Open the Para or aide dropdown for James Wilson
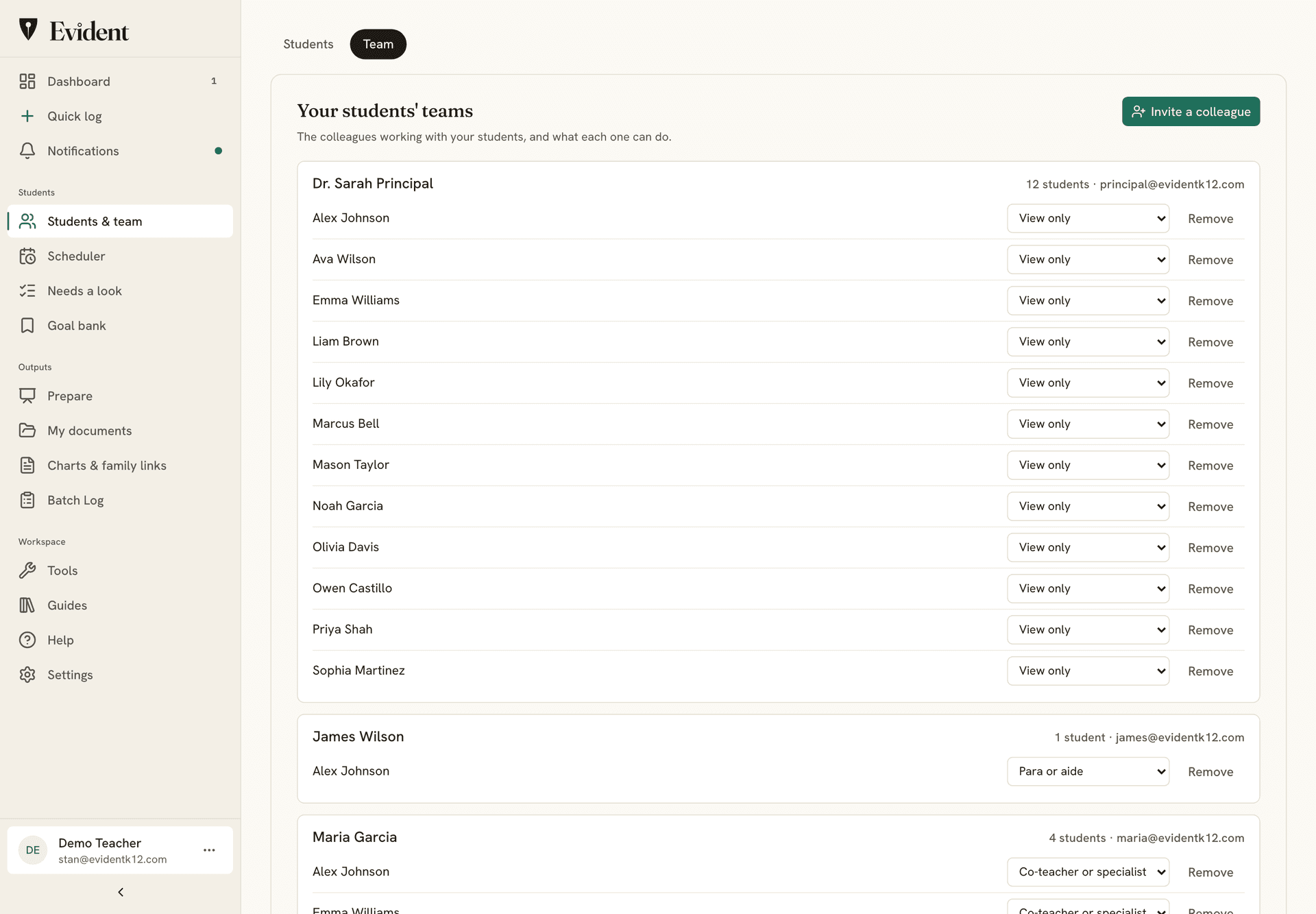This screenshot has height=914, width=1316. point(1088,771)
